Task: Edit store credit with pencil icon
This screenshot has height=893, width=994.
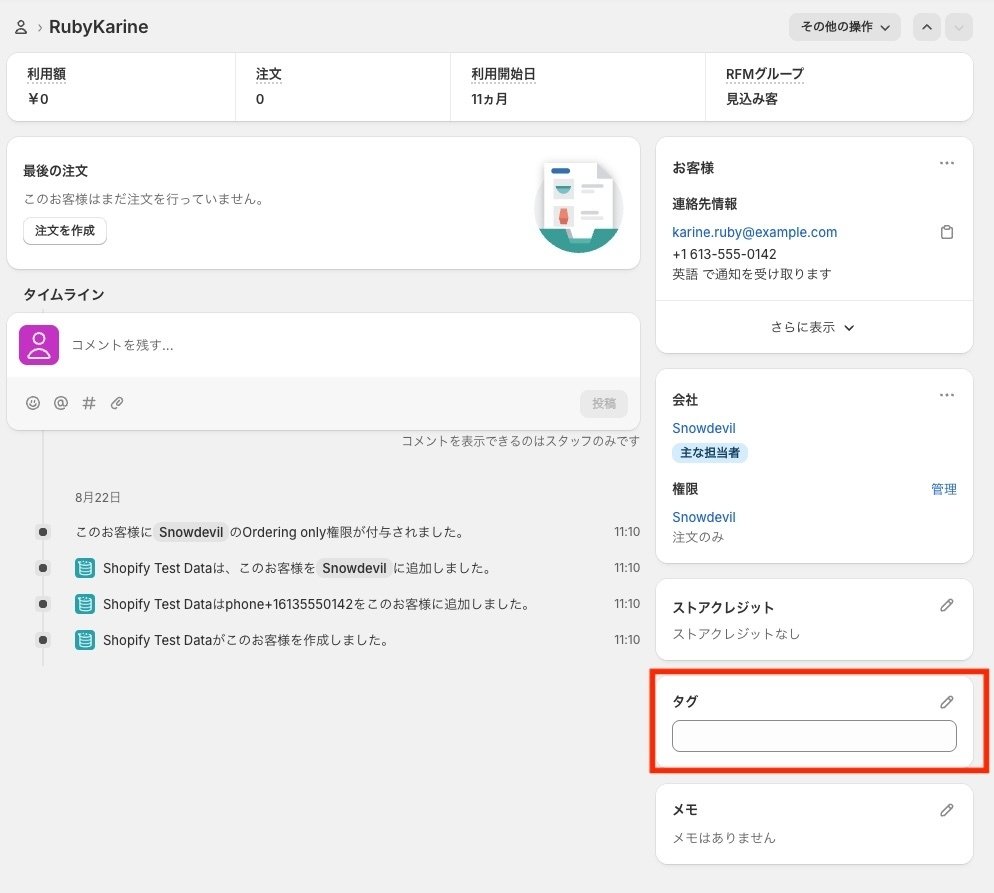Action: 947,605
